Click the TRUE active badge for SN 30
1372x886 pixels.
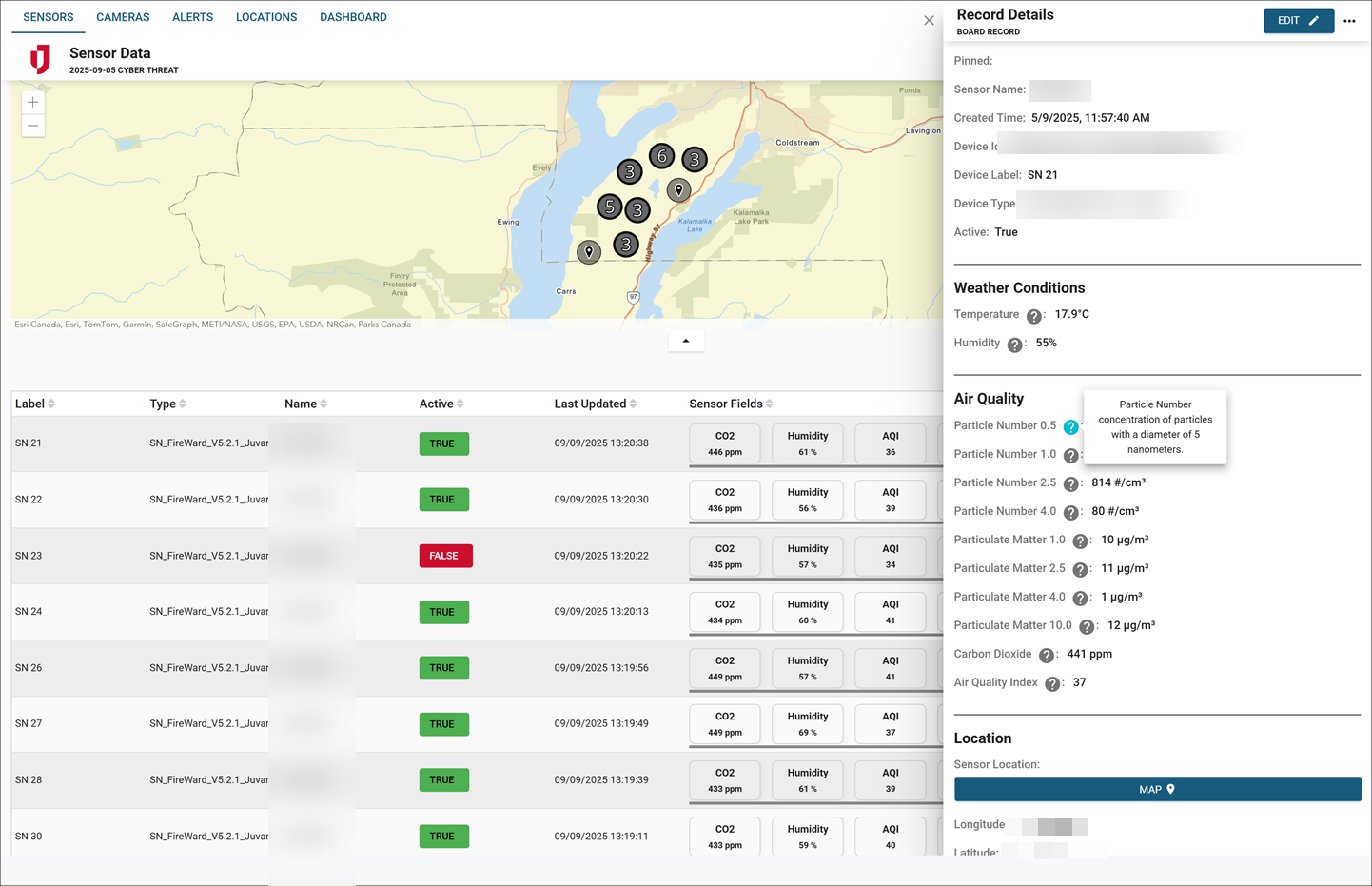pos(443,837)
